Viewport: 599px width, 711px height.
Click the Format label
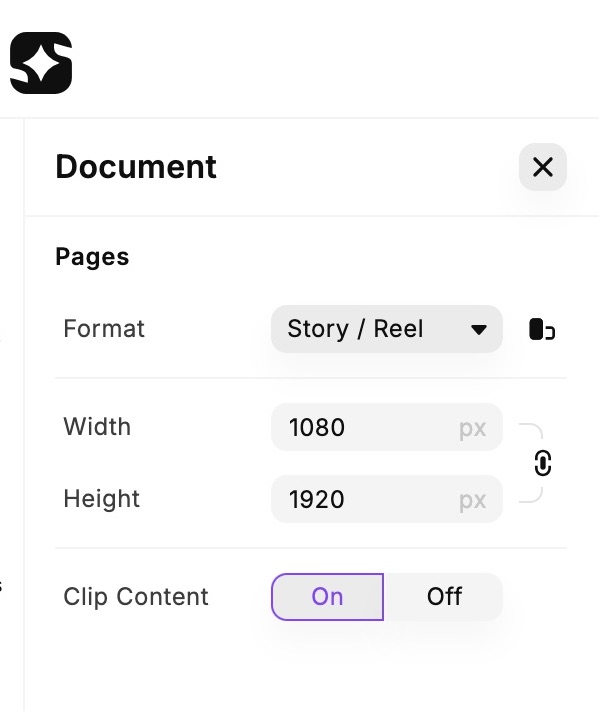104,328
